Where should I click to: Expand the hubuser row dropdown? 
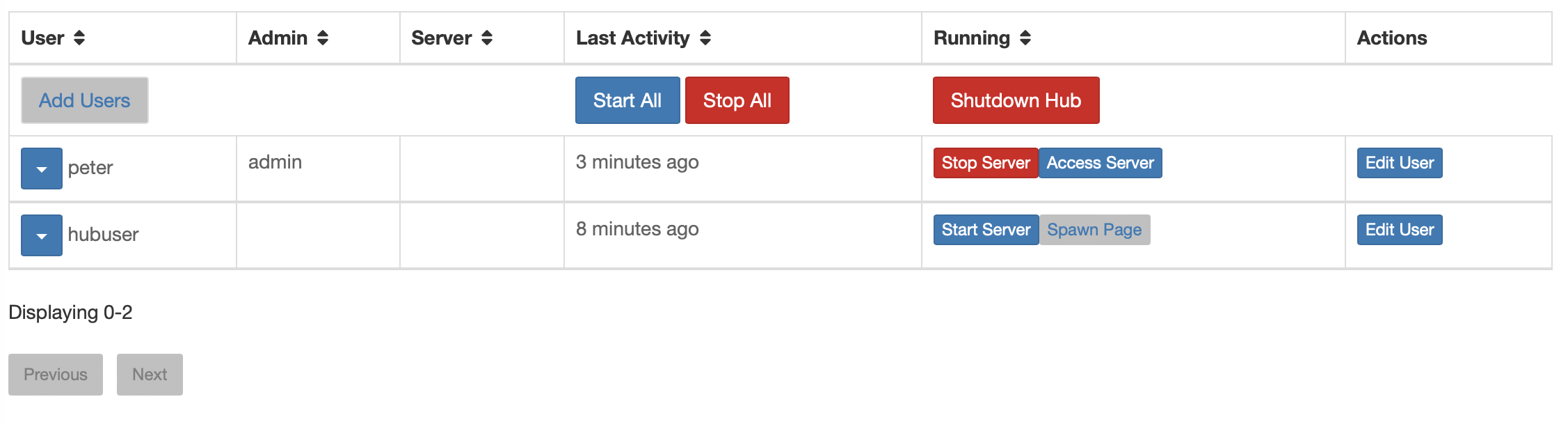[x=42, y=235]
